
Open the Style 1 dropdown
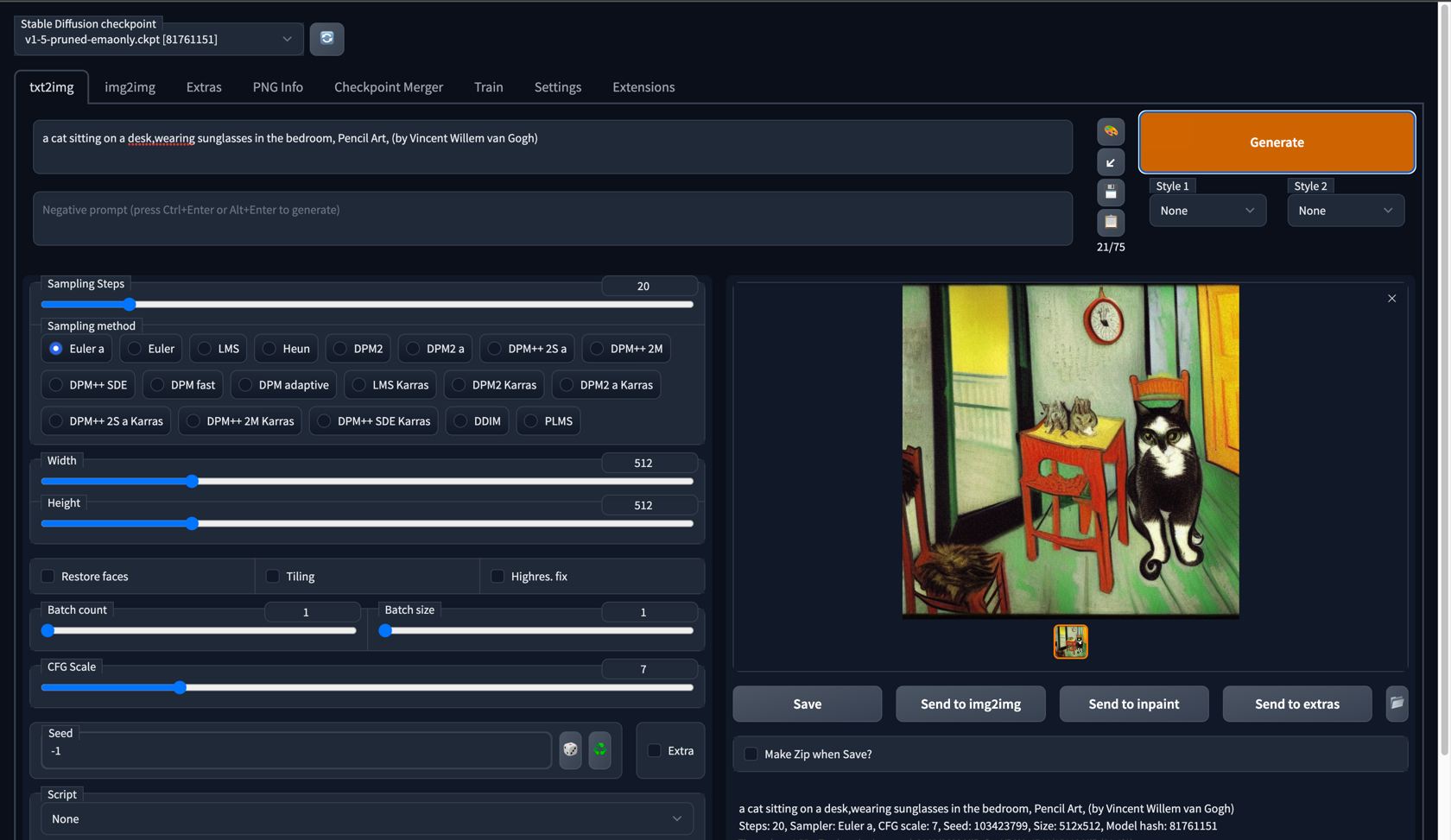pyautogui.click(x=1207, y=211)
